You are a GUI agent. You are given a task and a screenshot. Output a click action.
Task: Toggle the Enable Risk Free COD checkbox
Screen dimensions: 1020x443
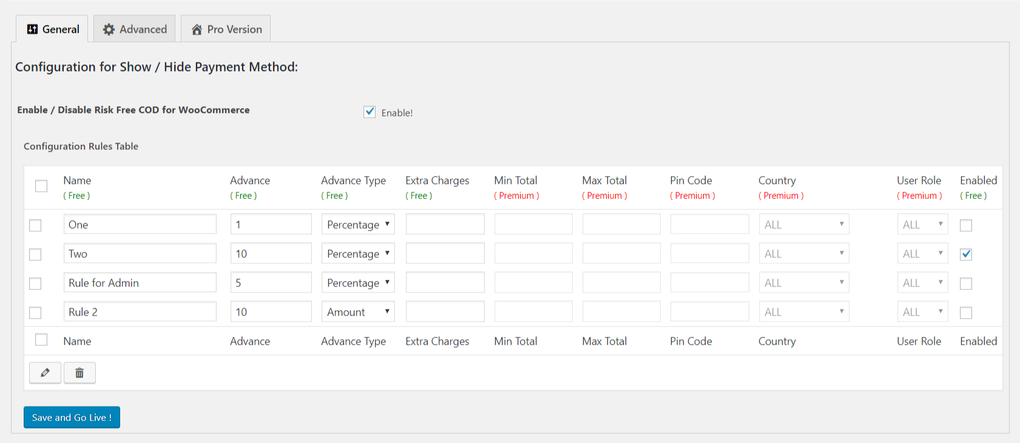370,112
